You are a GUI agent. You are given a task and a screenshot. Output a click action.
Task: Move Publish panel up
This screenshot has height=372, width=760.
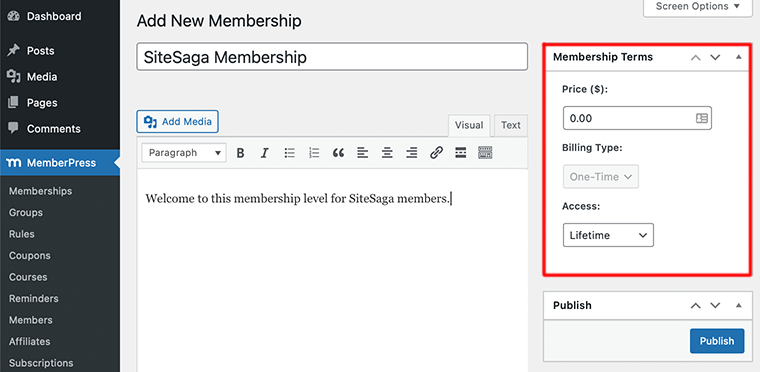click(696, 306)
